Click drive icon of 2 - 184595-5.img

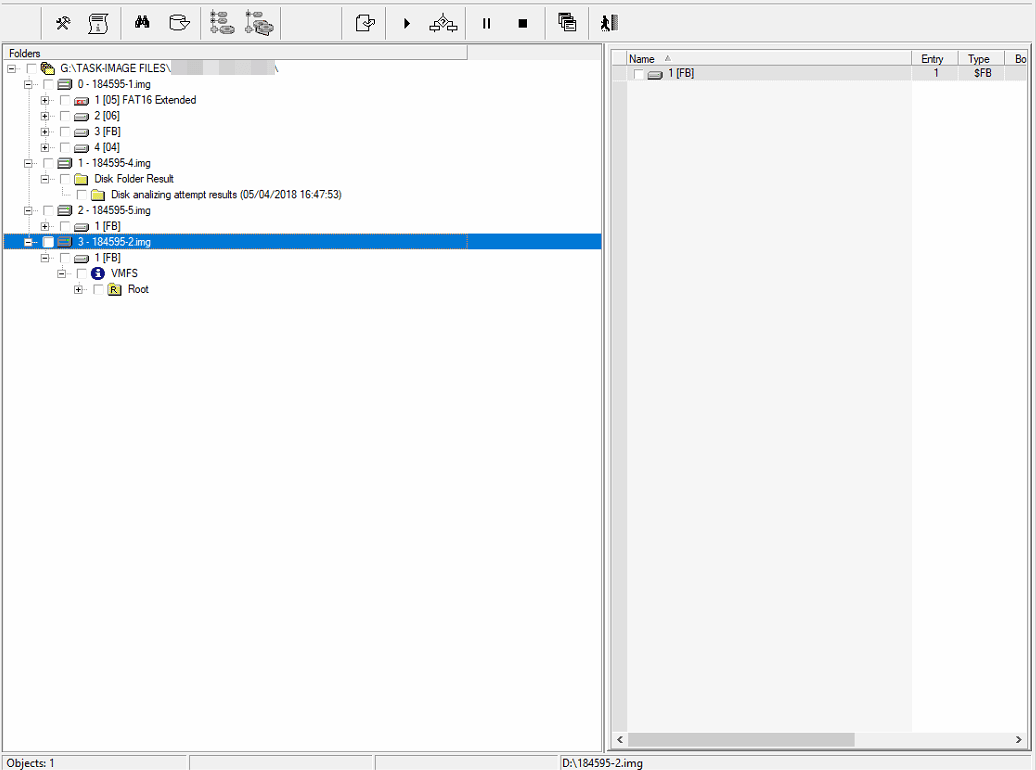pos(65,210)
